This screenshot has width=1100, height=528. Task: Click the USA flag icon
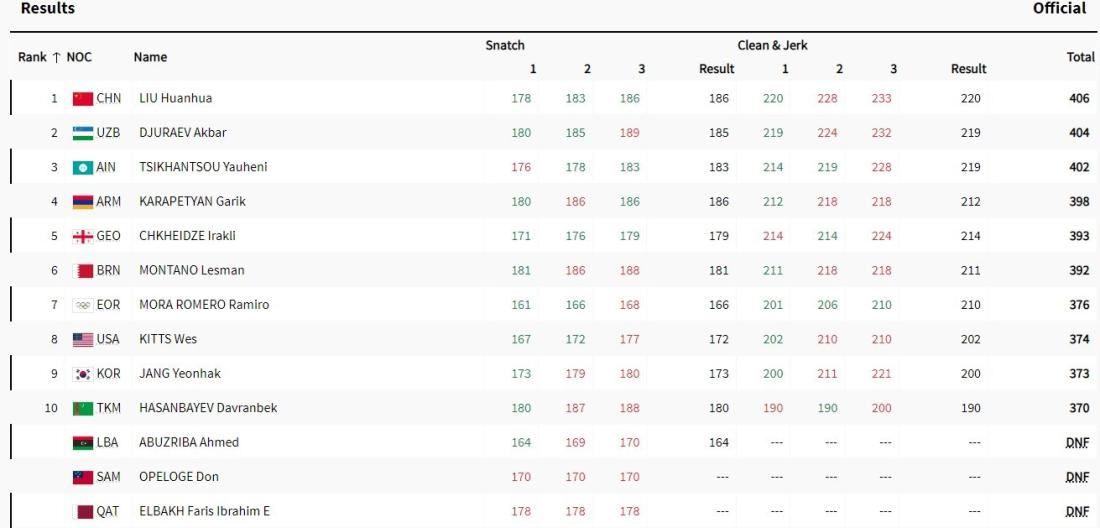[83, 340]
